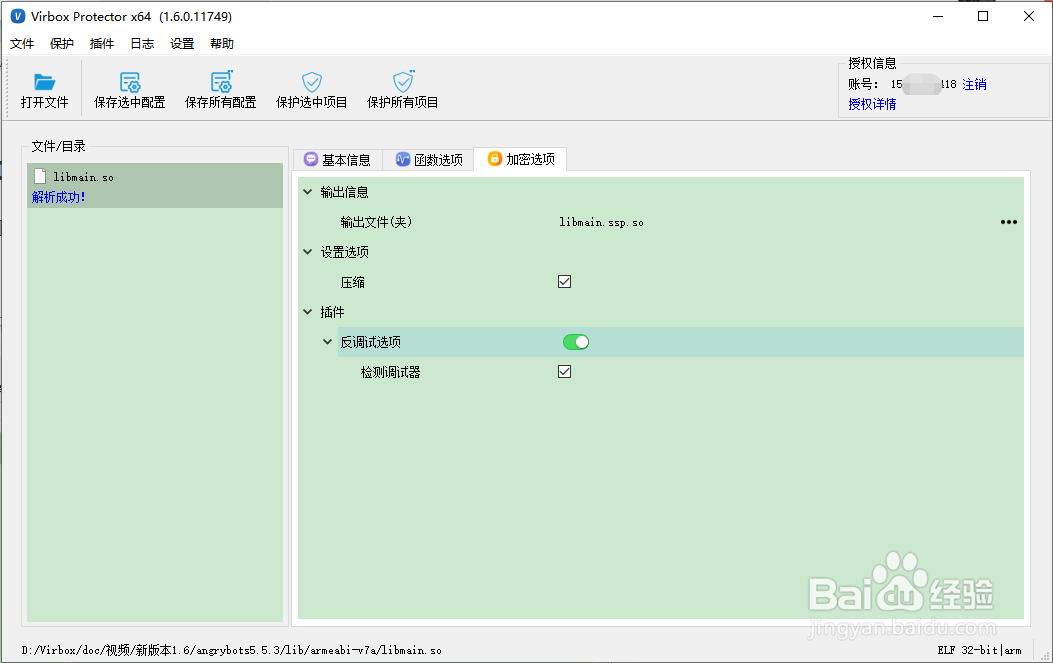Collapse the anti-debug options (反调试选项) chevron
The height and width of the screenshot is (663, 1053).
pos(328,342)
